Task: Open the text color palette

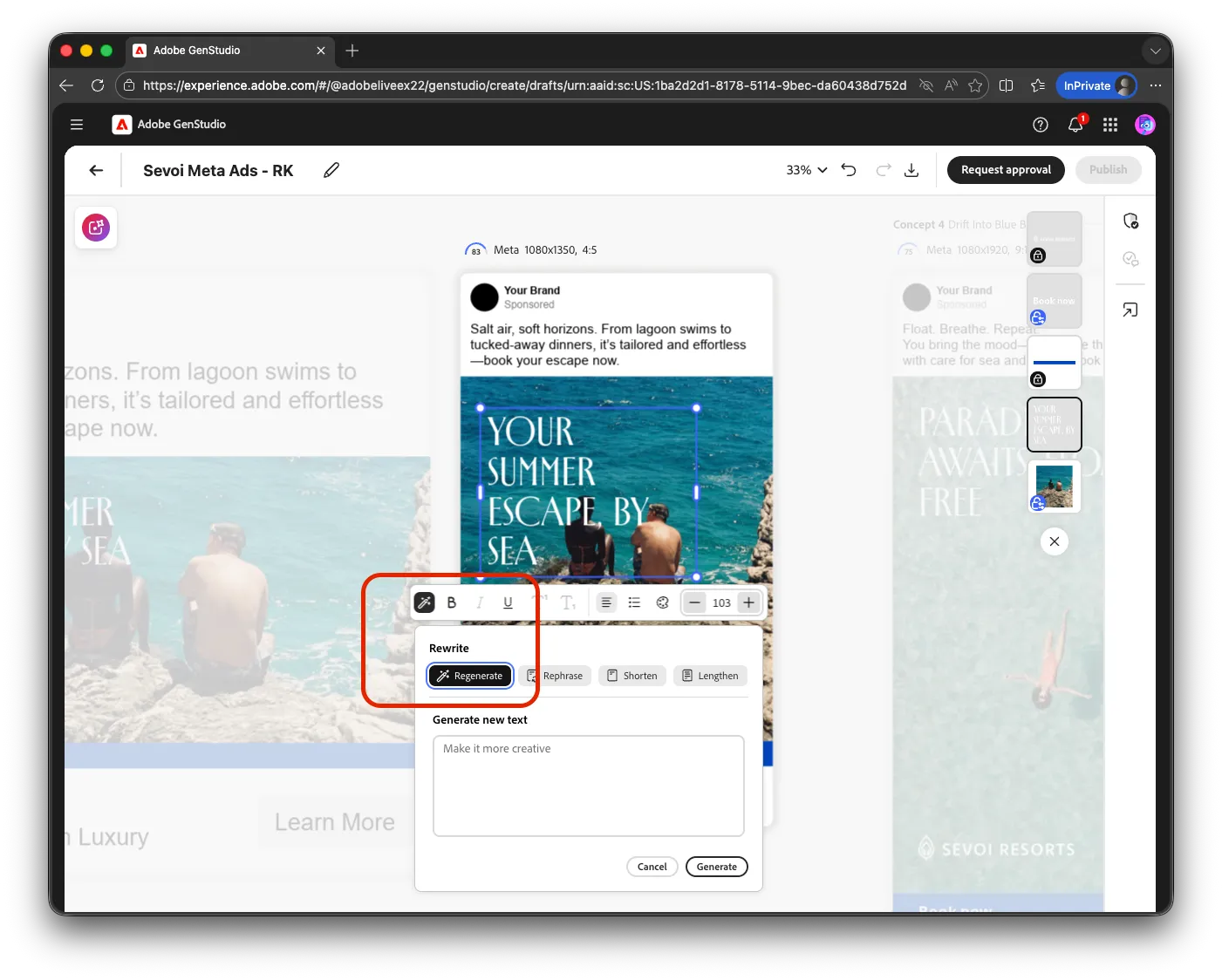Action: (x=662, y=602)
